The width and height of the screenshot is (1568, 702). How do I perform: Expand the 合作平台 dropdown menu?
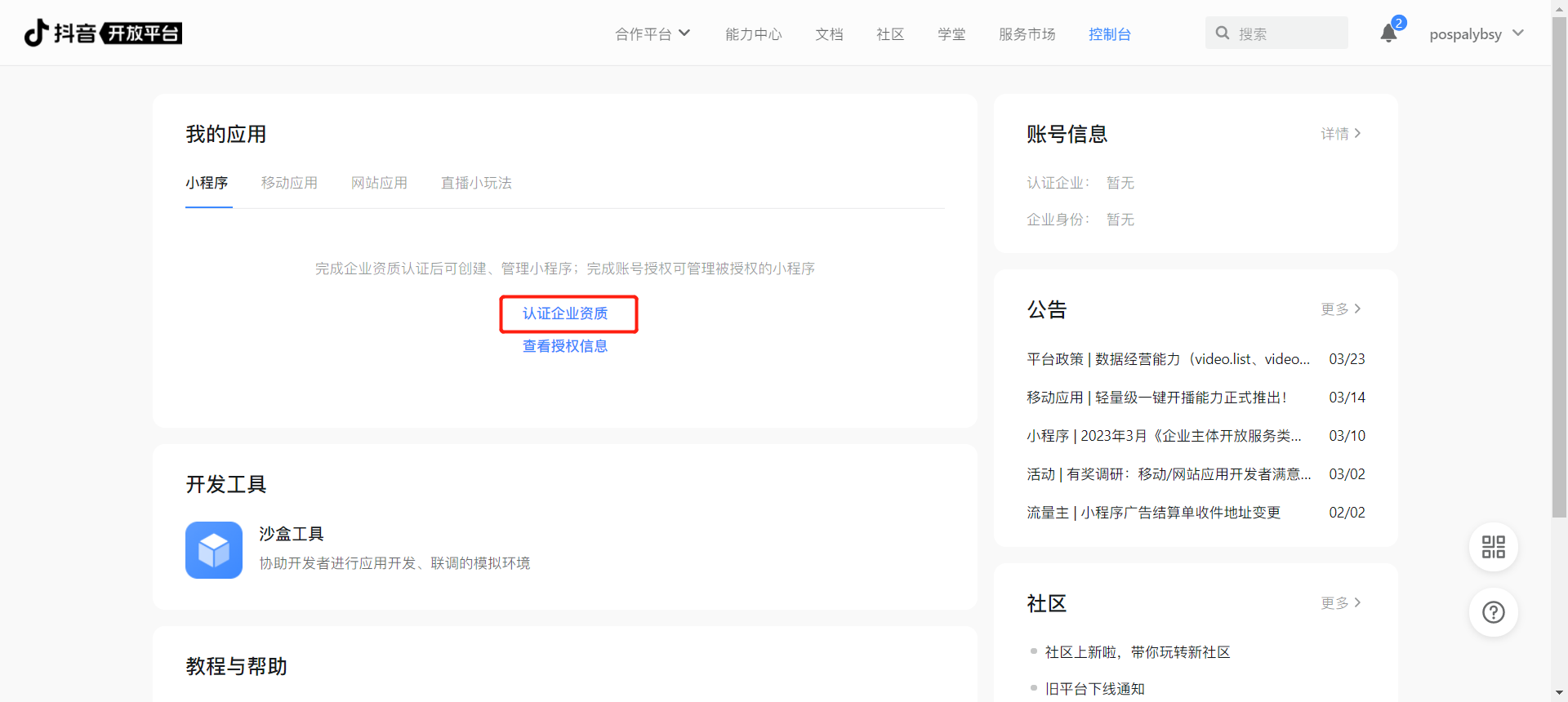[653, 33]
